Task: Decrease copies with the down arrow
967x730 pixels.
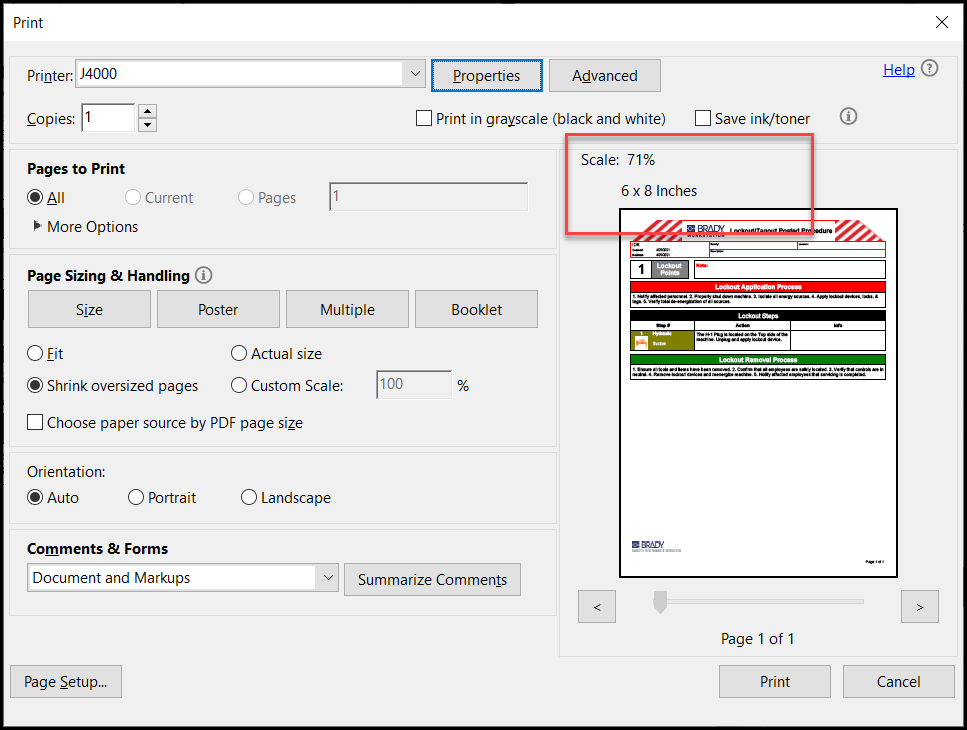Action: [x=147, y=125]
